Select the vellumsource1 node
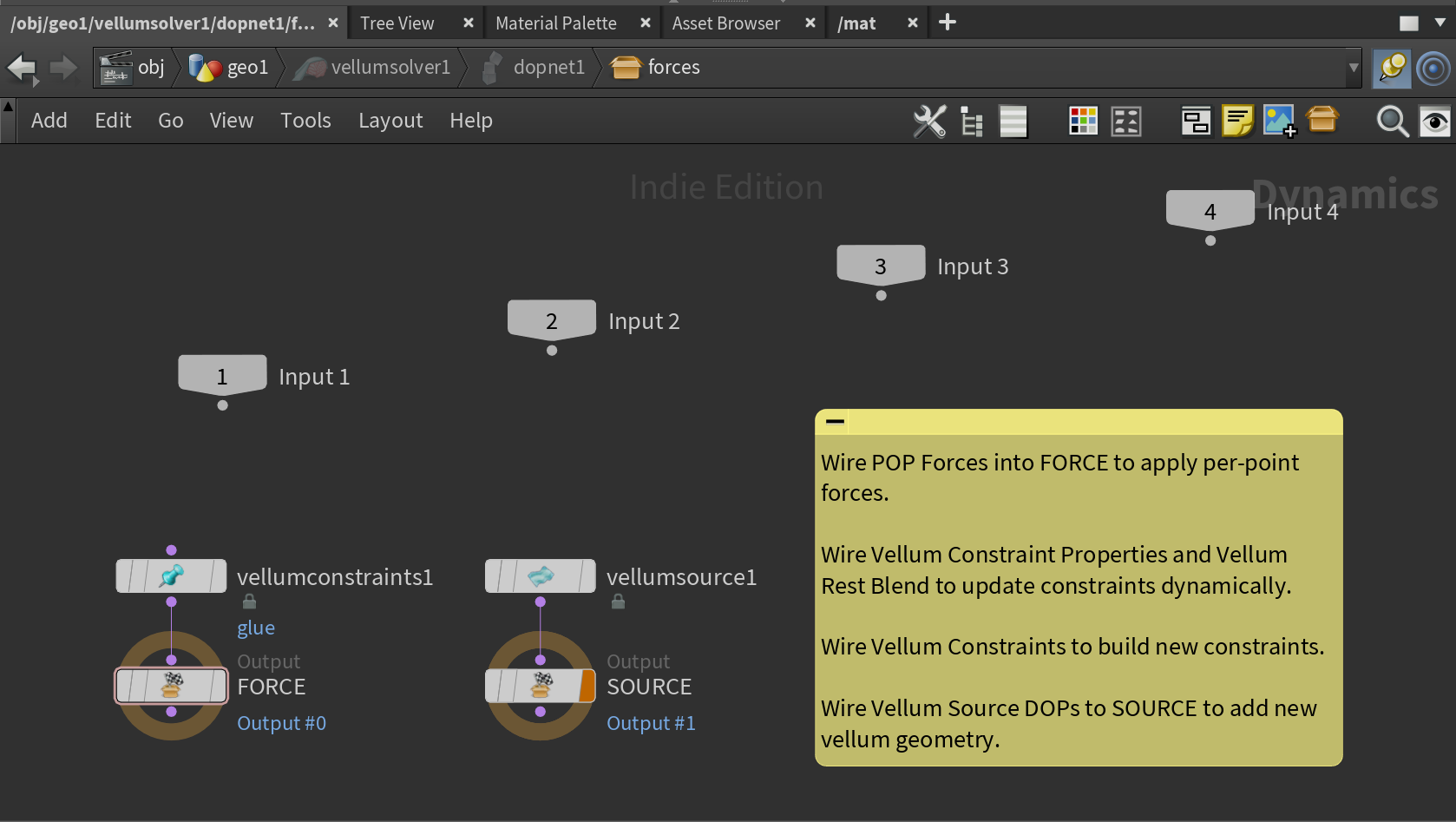 point(541,576)
